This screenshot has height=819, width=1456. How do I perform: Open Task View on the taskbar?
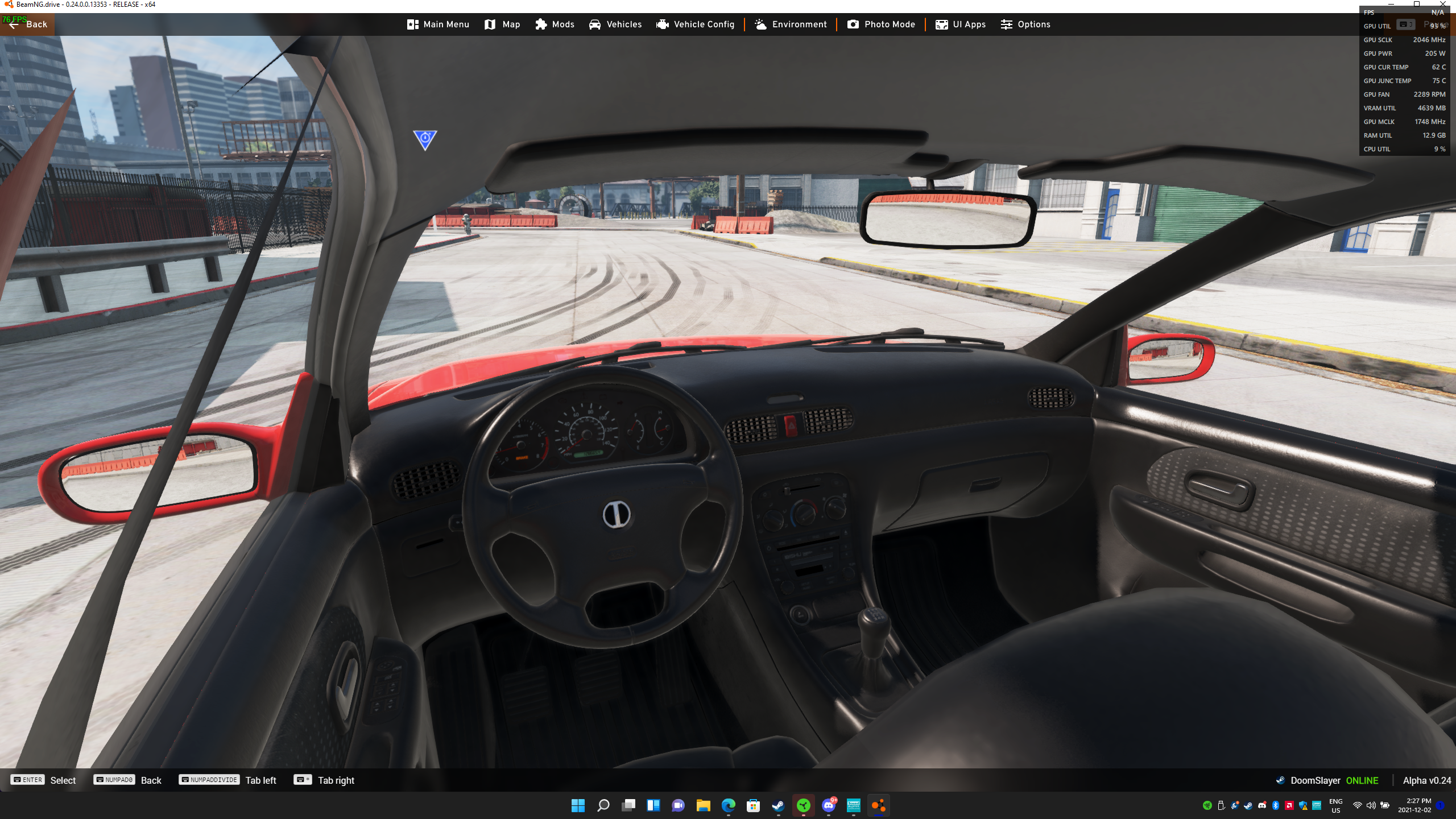pos(628,805)
